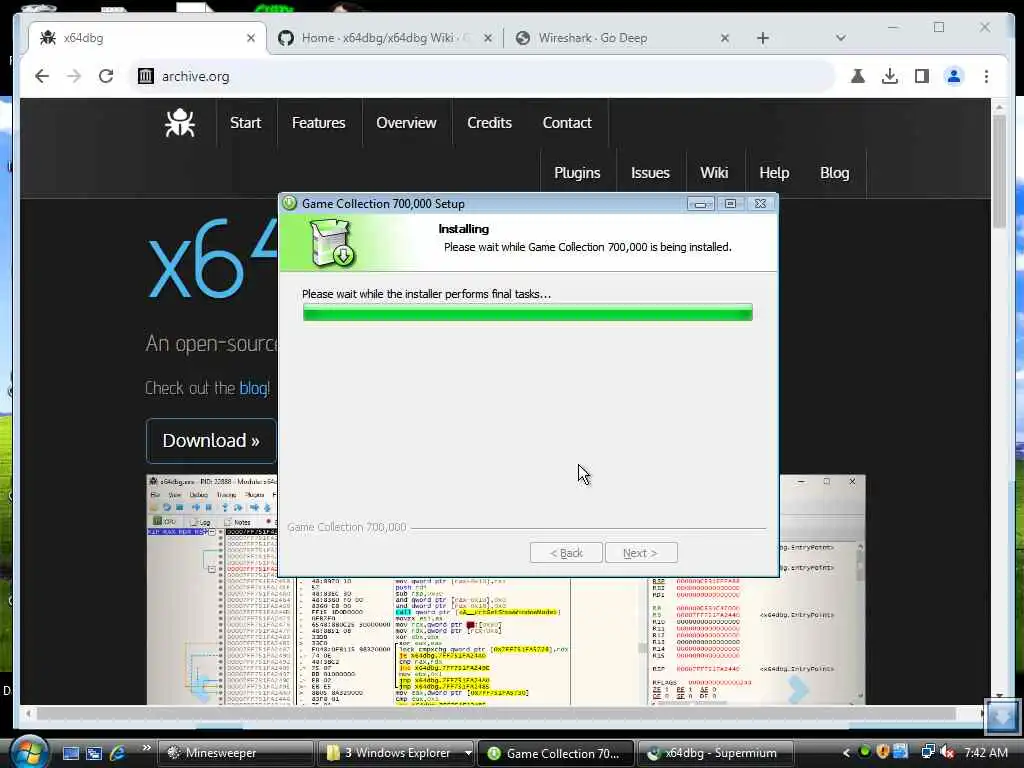
Task: Click the archive.org address bar
Action: 482,76
